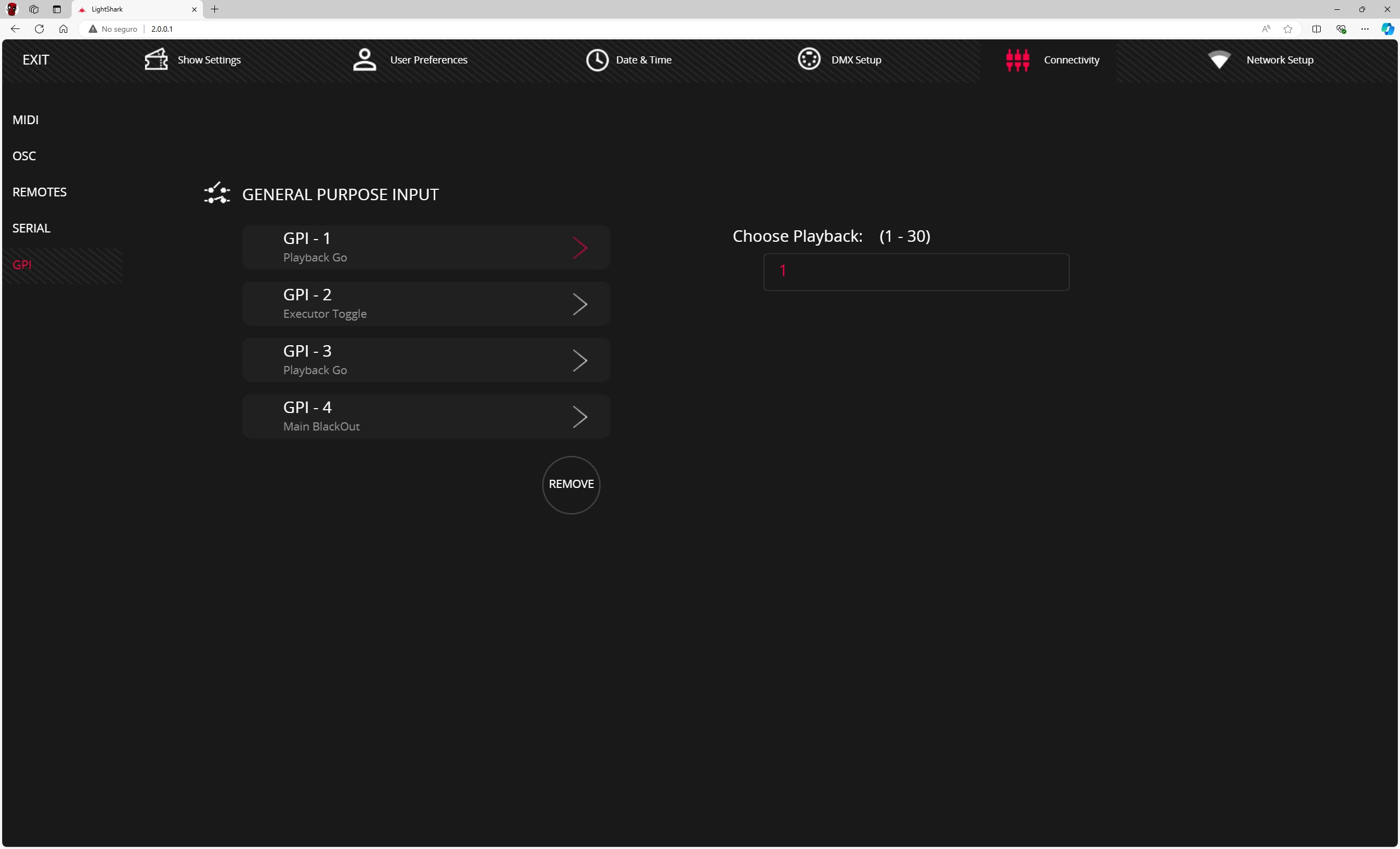
Task: Open the workspaces icon in title bar
Action: click(x=33, y=9)
